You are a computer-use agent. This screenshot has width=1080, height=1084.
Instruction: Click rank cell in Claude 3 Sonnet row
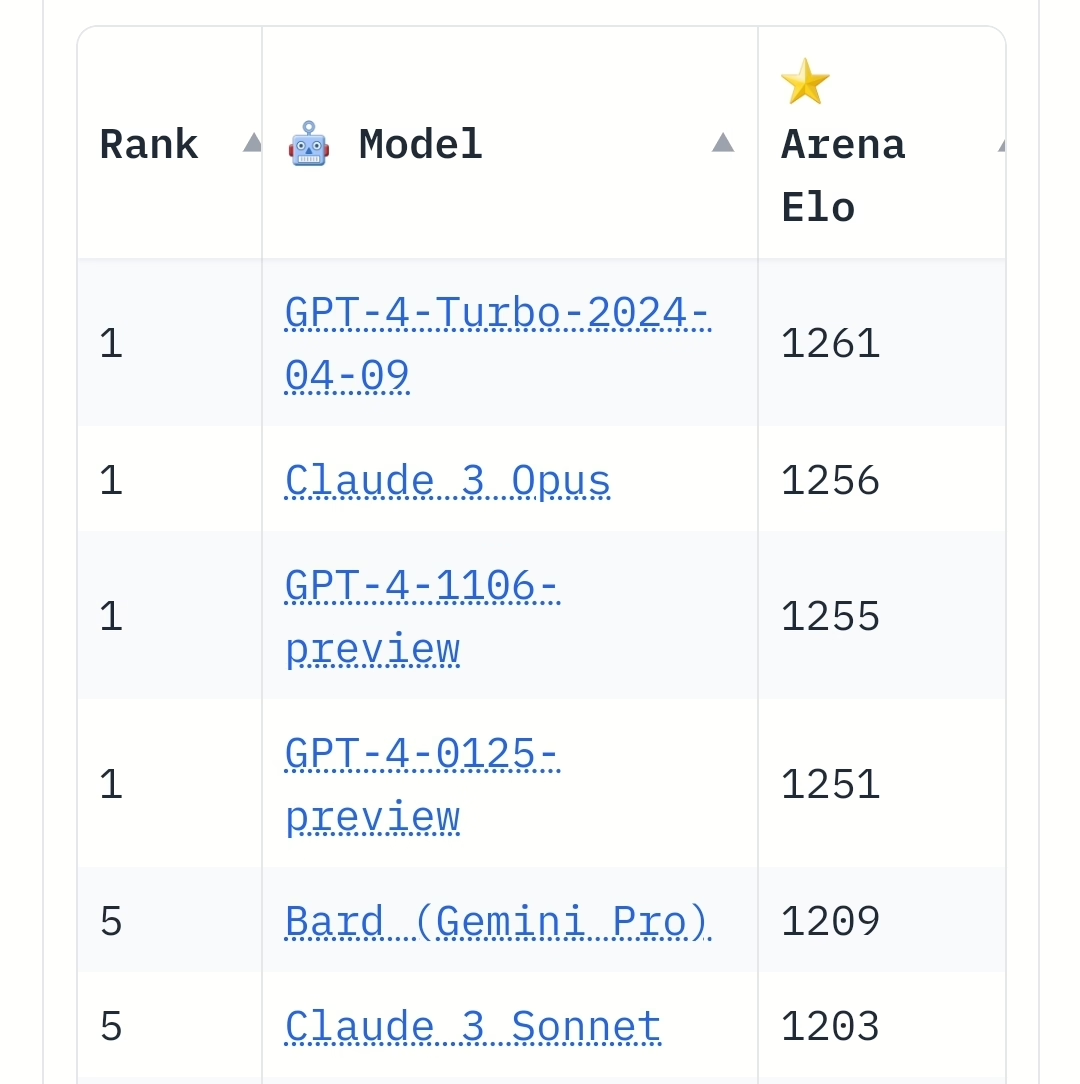click(x=111, y=1027)
